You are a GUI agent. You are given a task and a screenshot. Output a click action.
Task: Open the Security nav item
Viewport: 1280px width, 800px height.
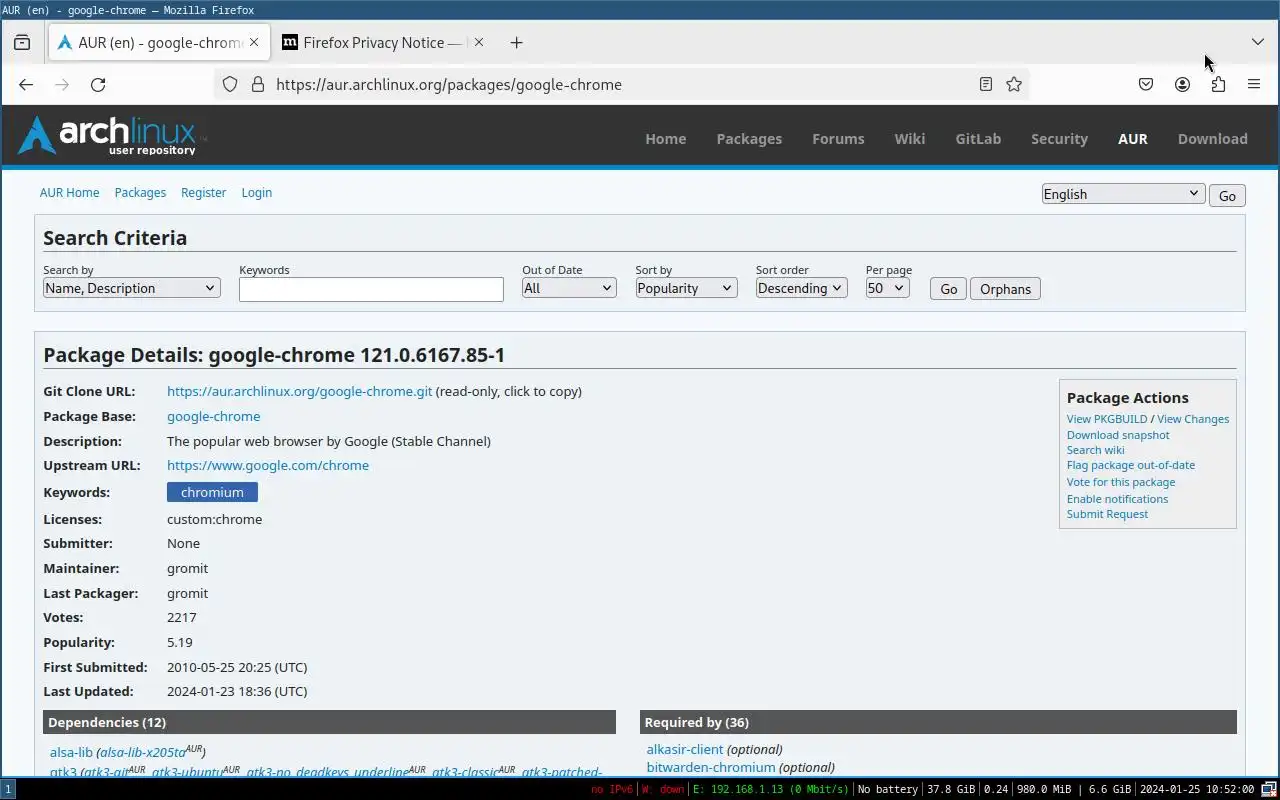(x=1059, y=139)
